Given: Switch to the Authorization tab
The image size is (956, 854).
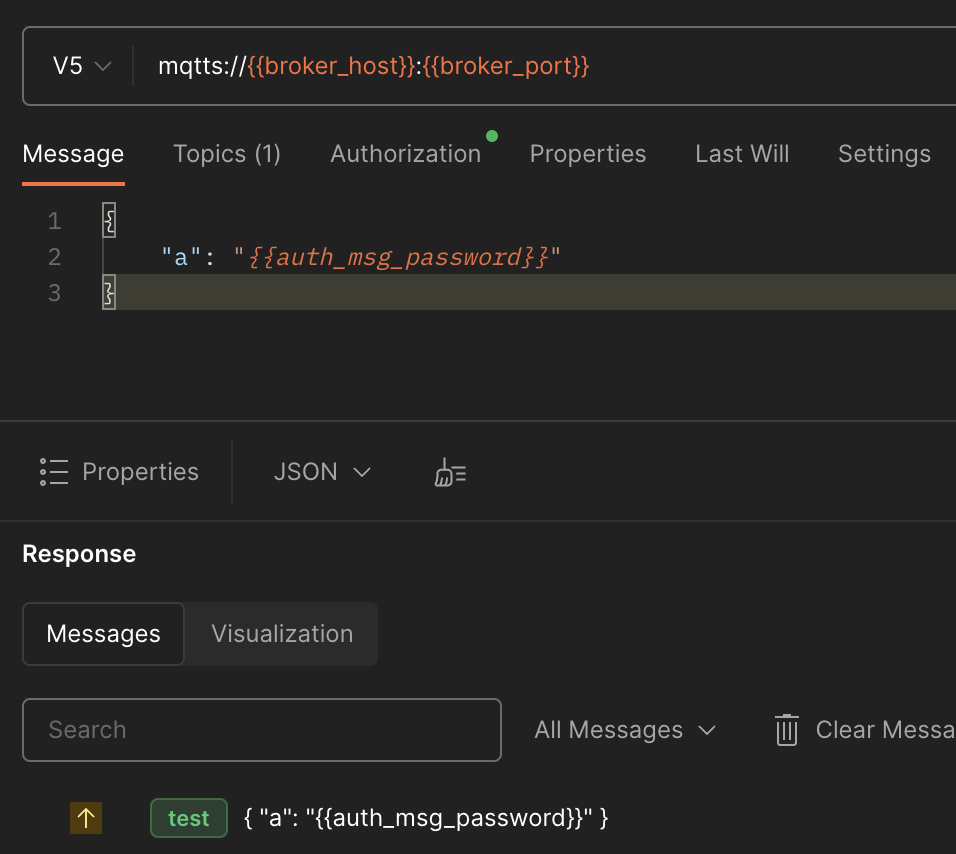Looking at the screenshot, I should coord(405,153).
